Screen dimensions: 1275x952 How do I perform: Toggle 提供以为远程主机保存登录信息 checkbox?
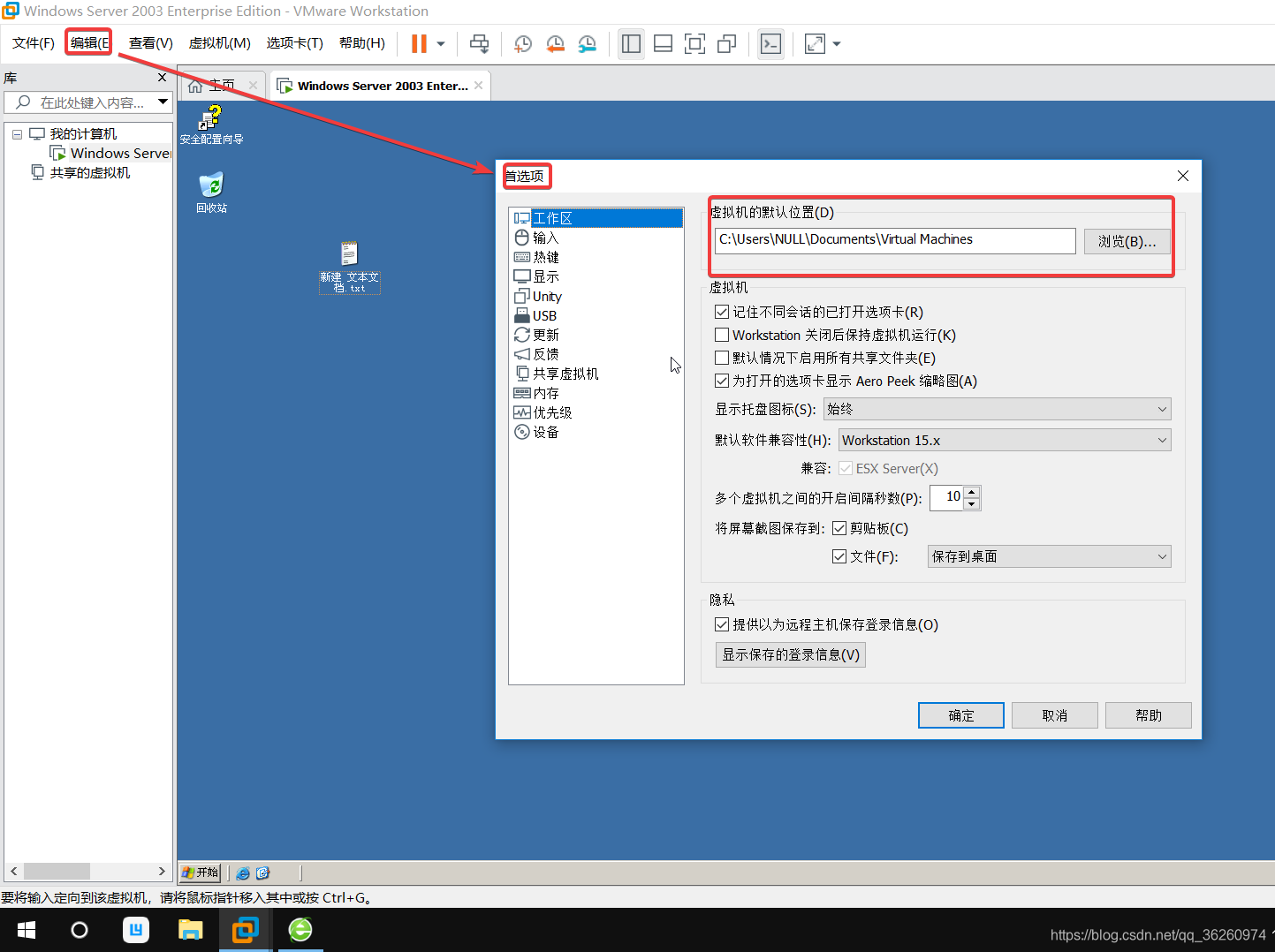722,624
